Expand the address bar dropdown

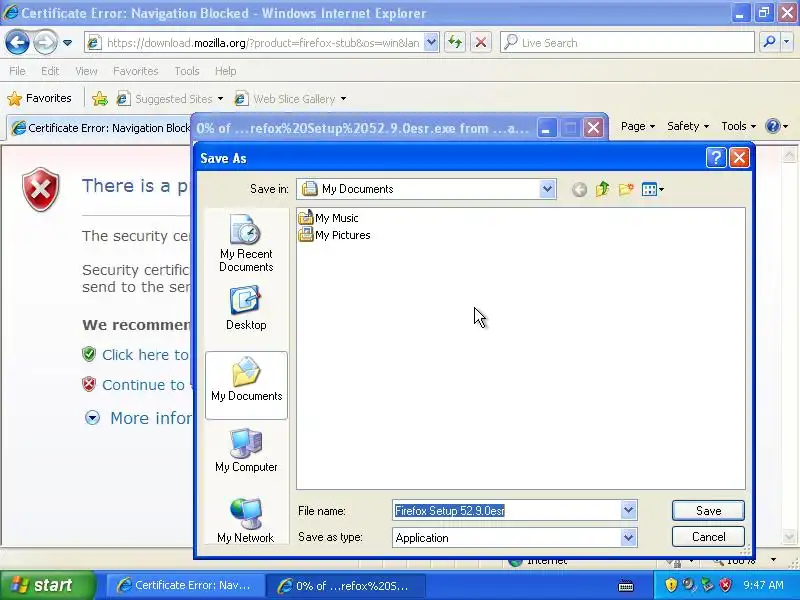(x=431, y=43)
